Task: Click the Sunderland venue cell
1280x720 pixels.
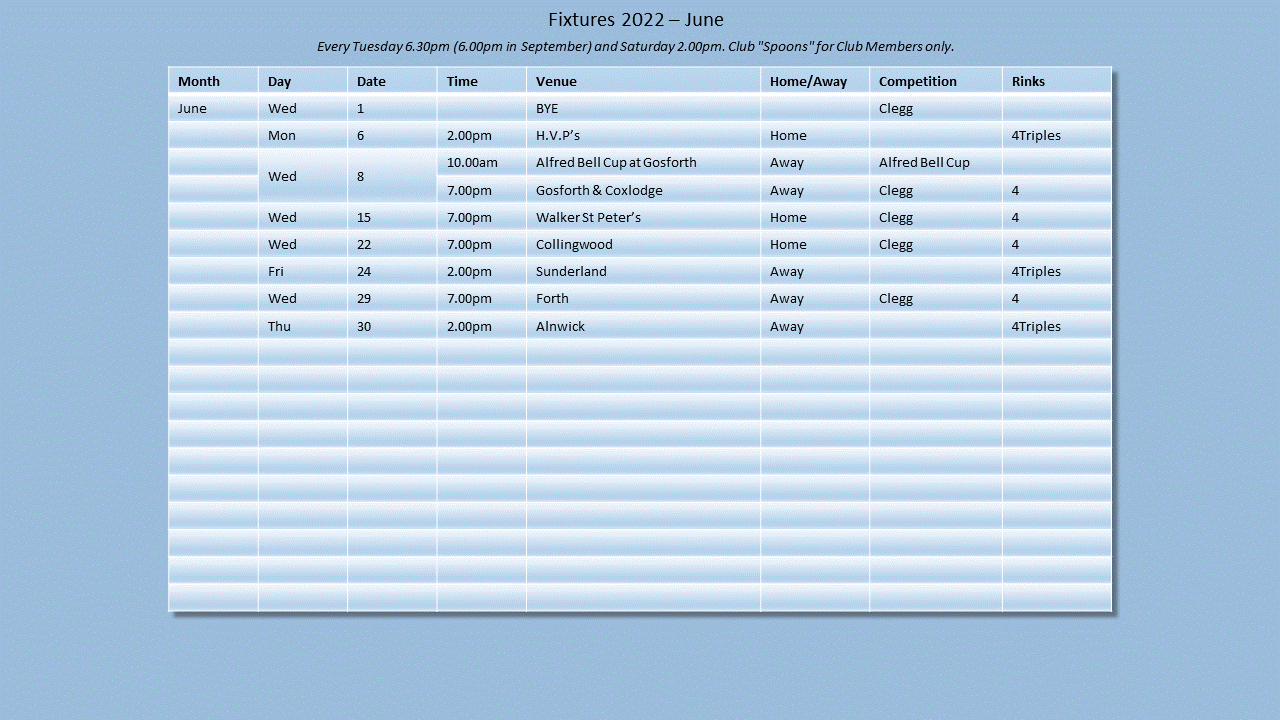Action: point(571,271)
